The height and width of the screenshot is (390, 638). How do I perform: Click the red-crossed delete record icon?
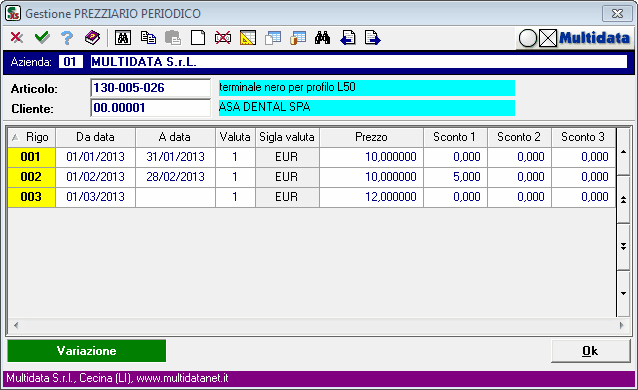point(223,38)
